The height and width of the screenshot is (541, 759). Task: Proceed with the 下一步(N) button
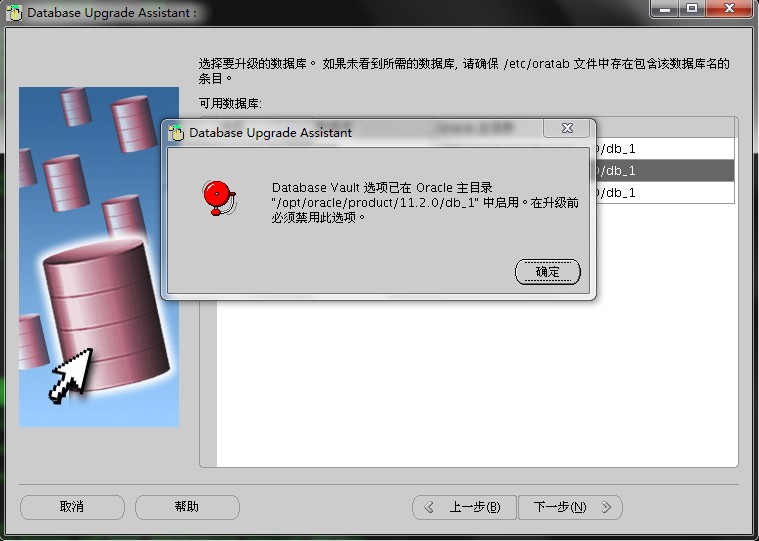coord(570,507)
